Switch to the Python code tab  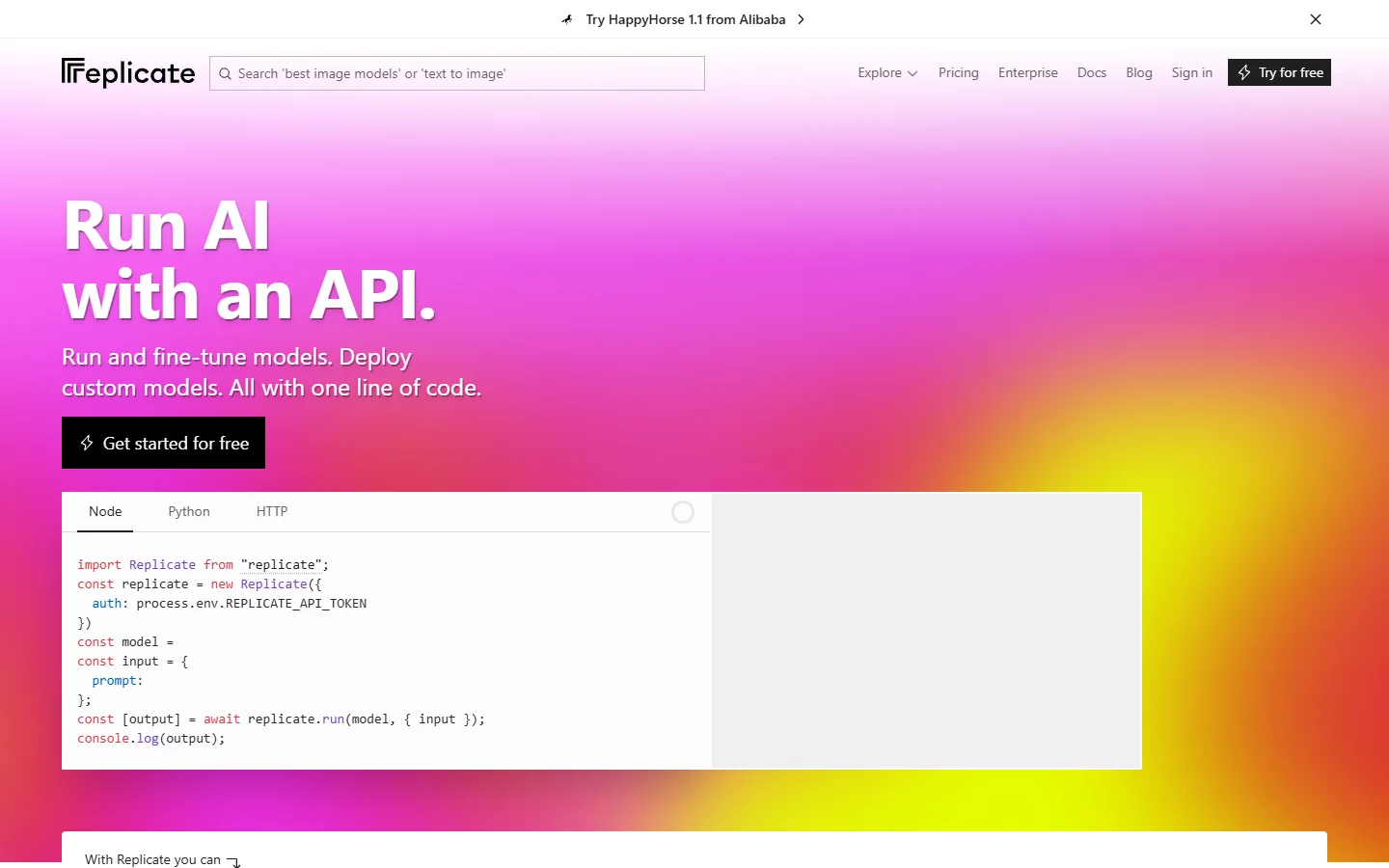[x=189, y=512]
